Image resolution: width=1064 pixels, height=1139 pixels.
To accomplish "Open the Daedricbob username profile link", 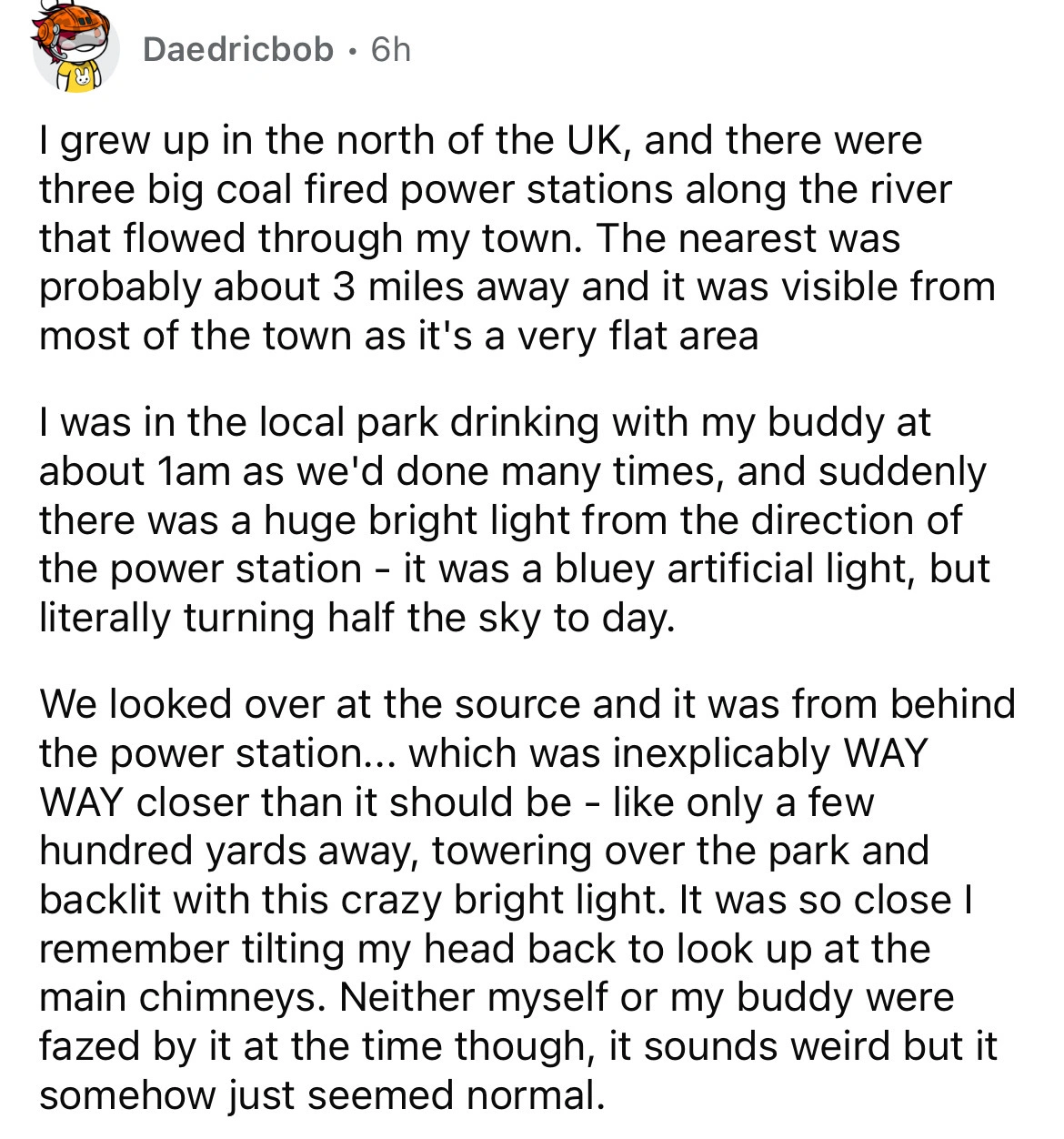I will pyautogui.click(x=238, y=49).
